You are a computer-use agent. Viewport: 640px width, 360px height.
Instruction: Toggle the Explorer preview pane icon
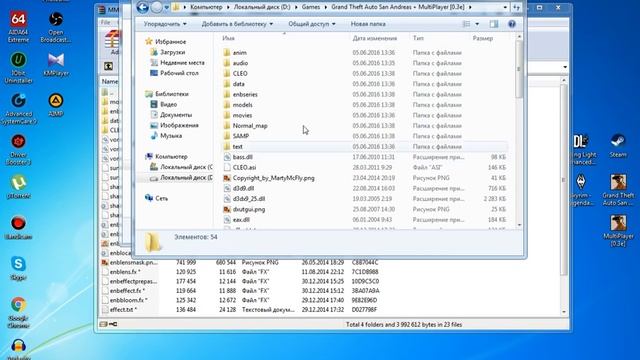(x=494, y=24)
